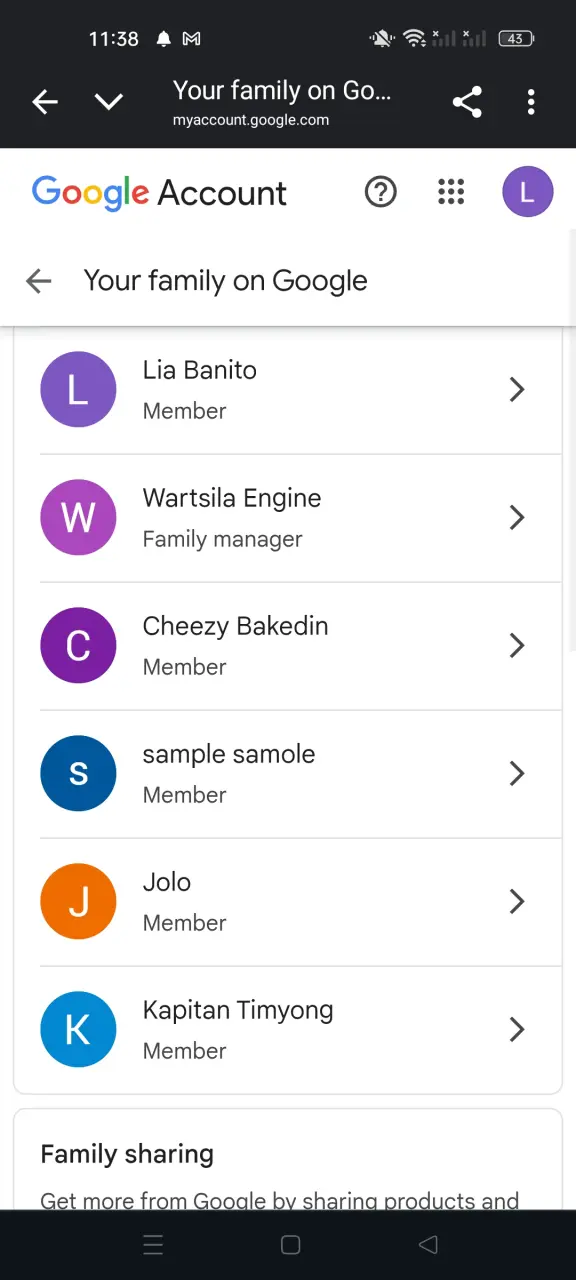Tap the myaccount.google.com URL text
The image size is (576, 1280).
click(x=251, y=120)
